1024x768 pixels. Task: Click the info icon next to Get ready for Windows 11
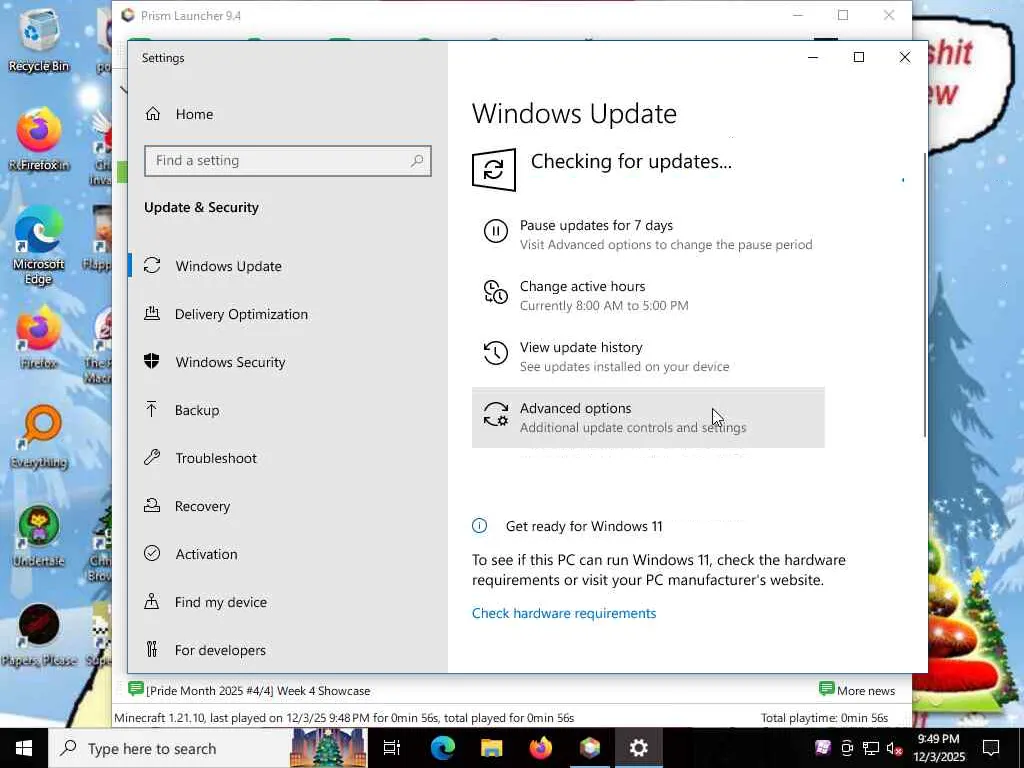click(479, 526)
